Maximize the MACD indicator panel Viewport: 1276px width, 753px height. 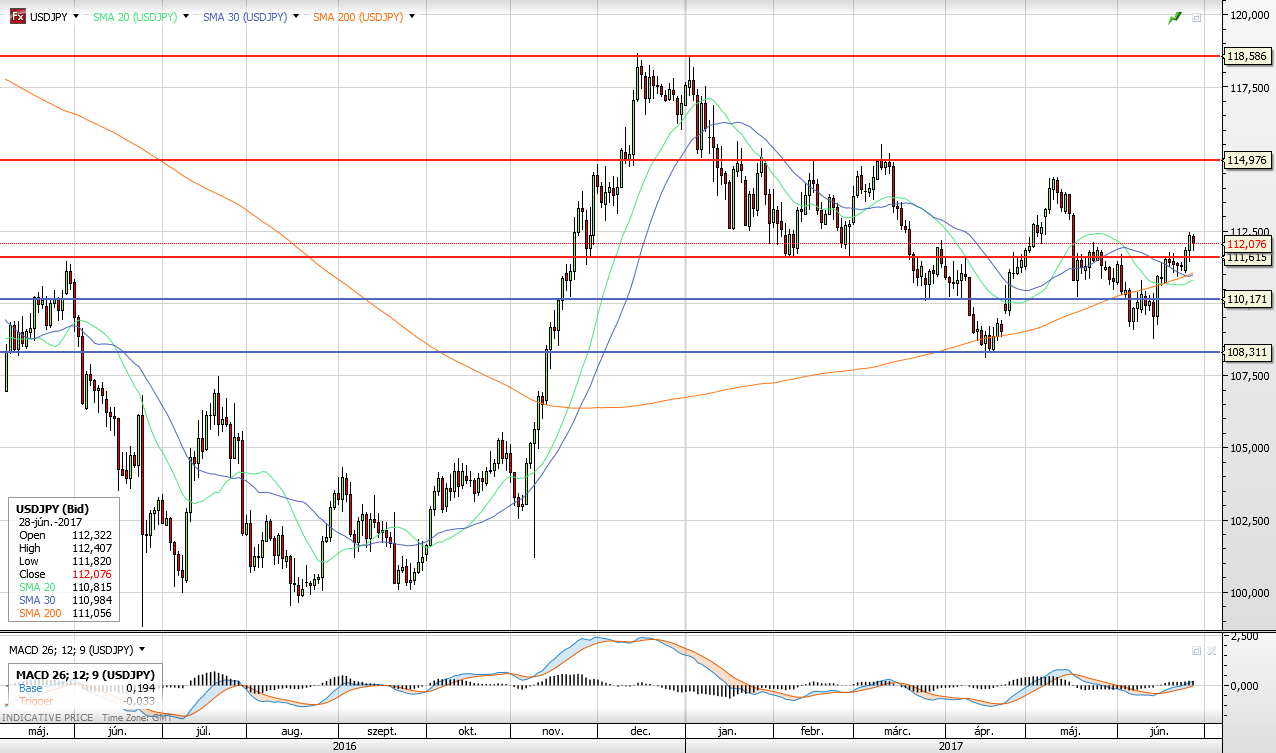click(x=1196, y=650)
